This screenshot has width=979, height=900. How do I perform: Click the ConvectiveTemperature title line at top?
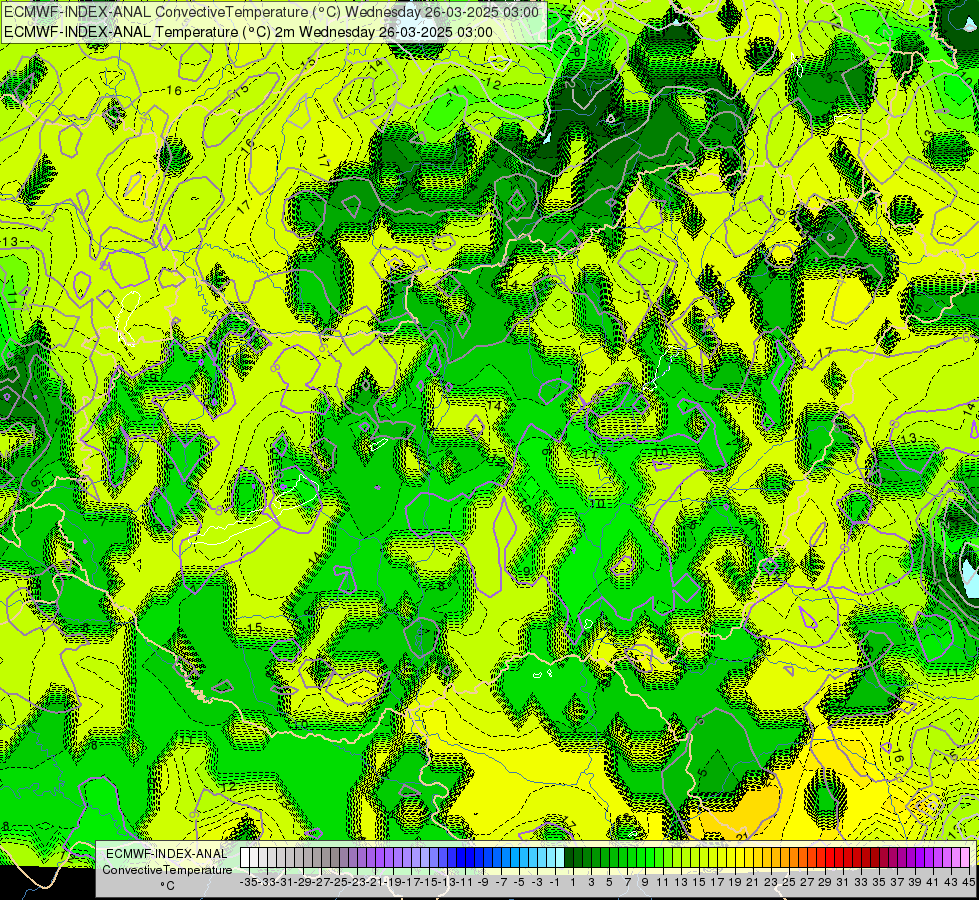(272, 12)
